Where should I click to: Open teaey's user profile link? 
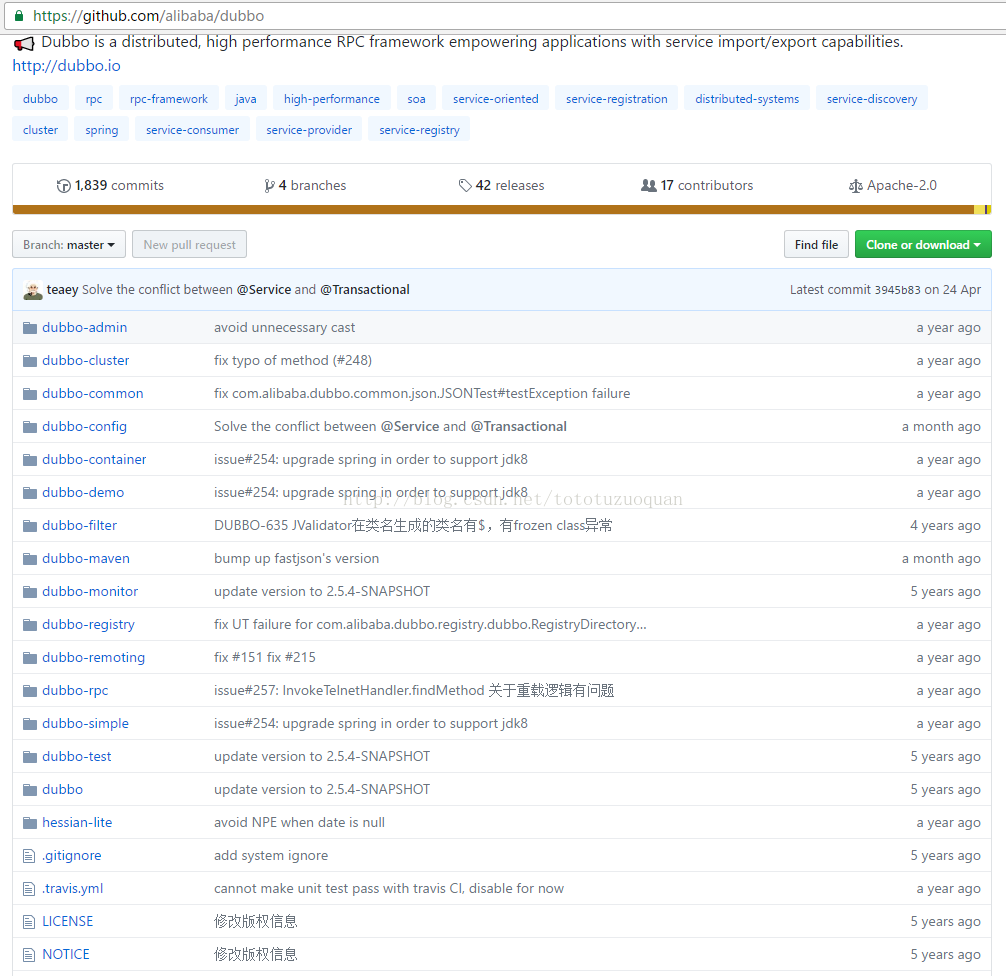62,289
